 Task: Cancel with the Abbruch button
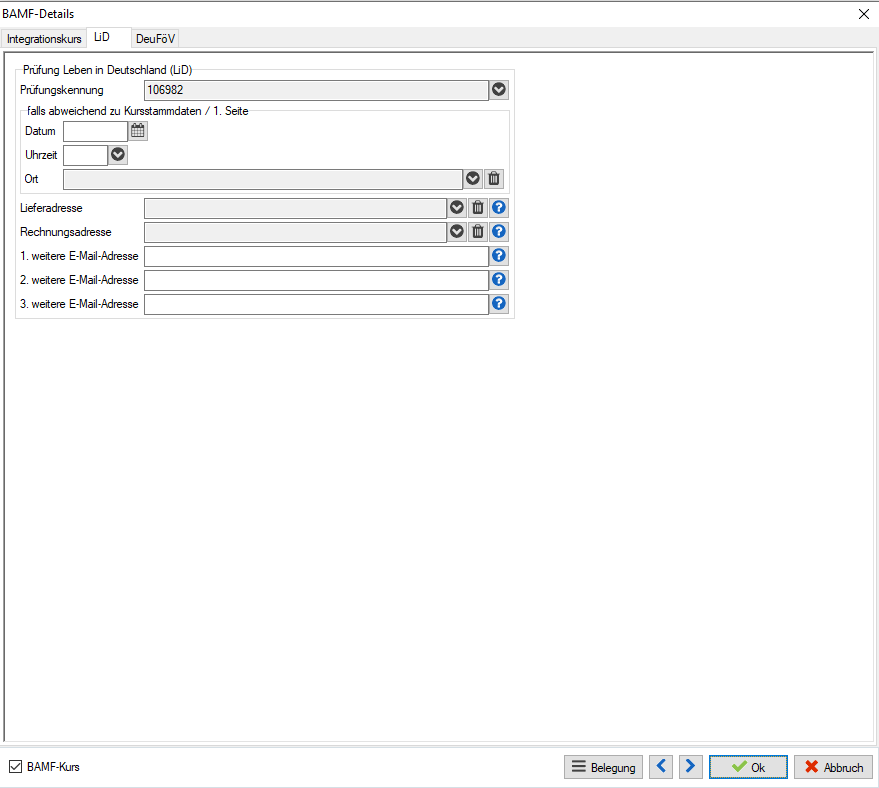[x=833, y=767]
